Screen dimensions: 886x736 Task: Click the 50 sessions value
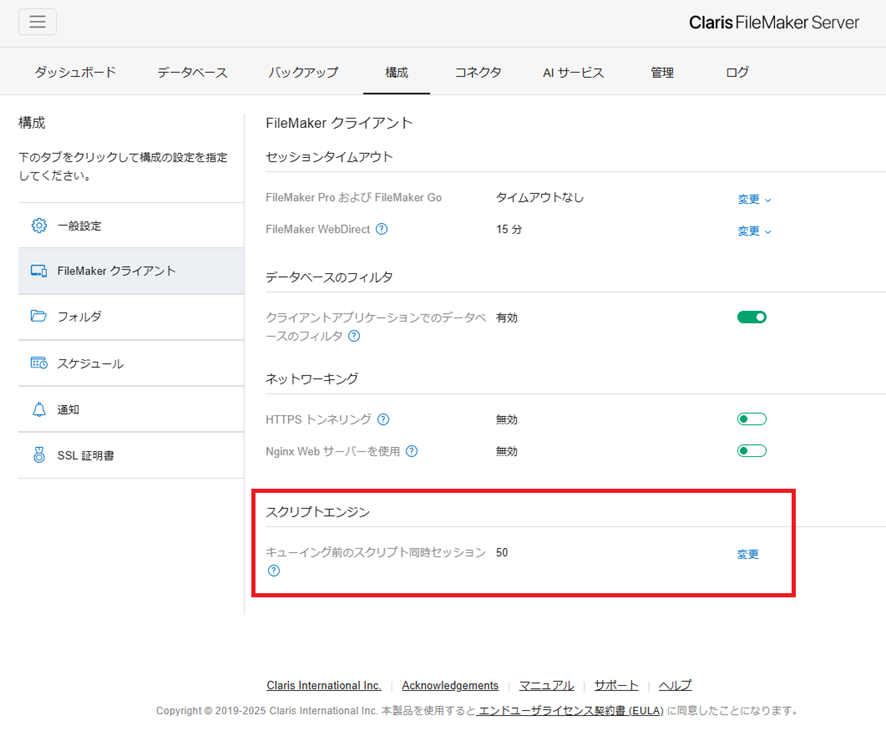click(x=502, y=552)
